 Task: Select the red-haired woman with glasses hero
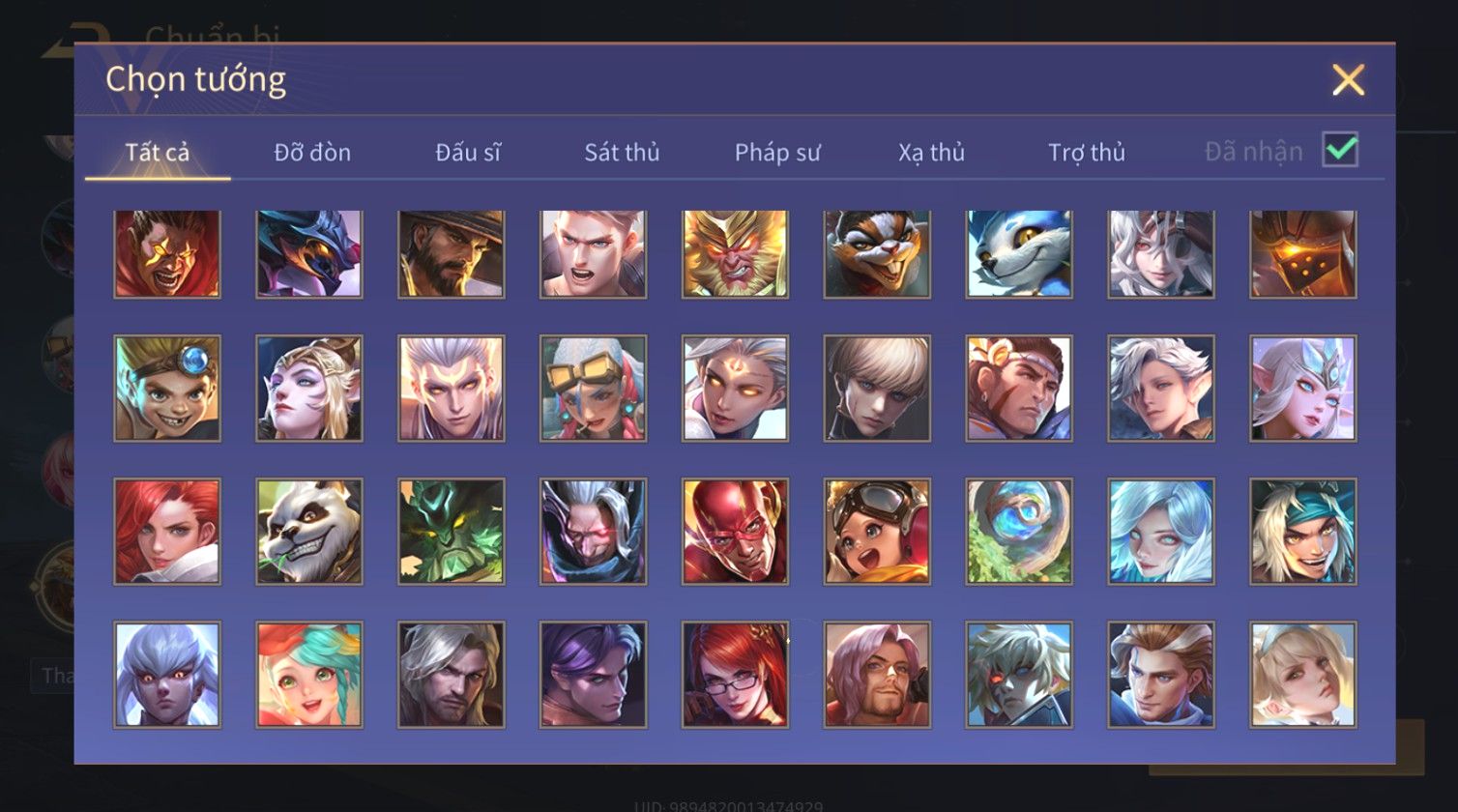point(735,675)
